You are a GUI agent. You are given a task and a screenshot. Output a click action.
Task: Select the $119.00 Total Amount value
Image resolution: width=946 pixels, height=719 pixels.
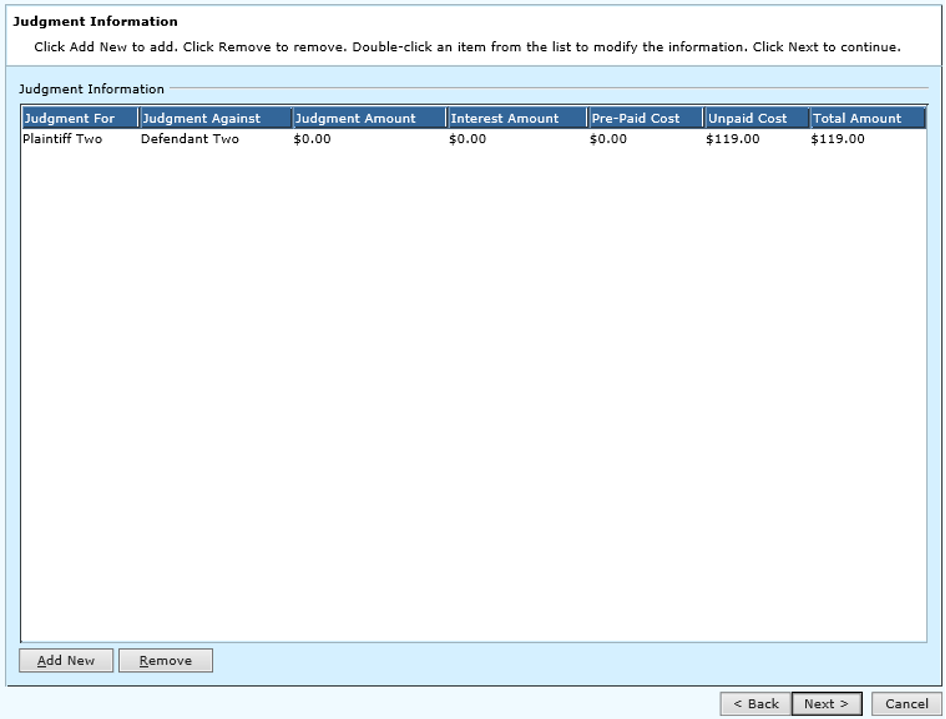point(838,139)
